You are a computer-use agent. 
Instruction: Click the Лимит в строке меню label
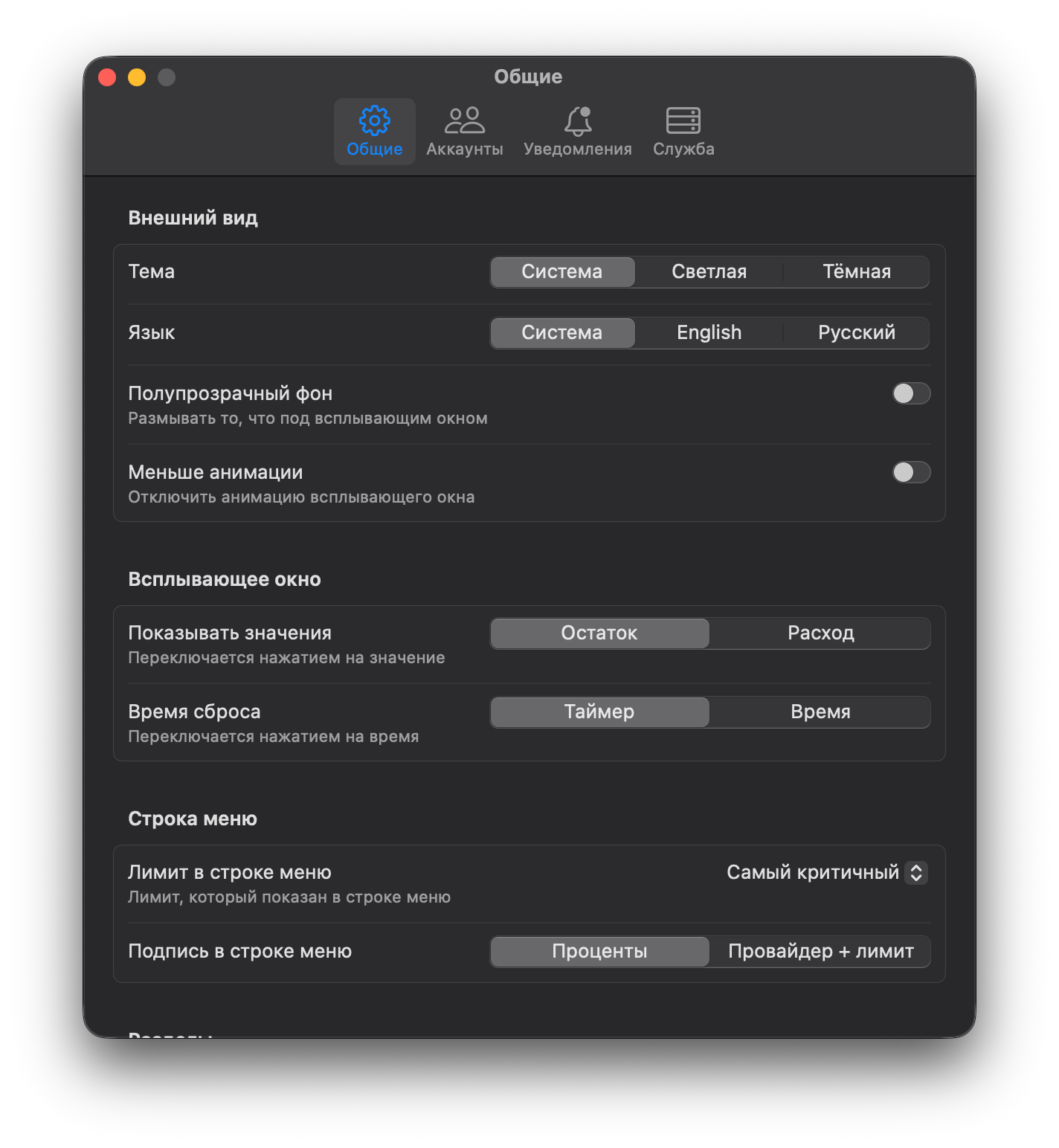(x=230, y=872)
